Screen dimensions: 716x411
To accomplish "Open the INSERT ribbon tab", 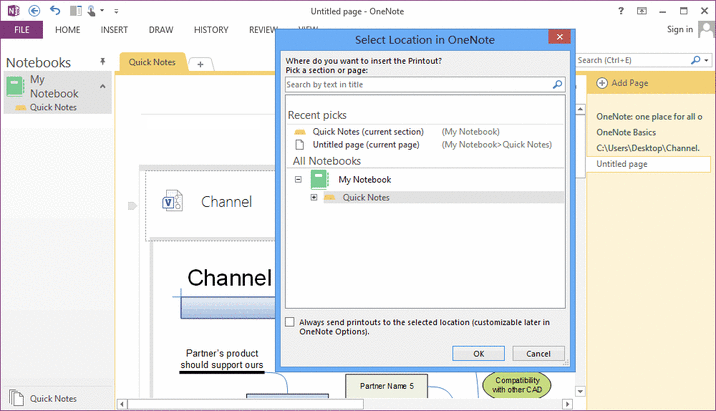I will tap(114, 30).
